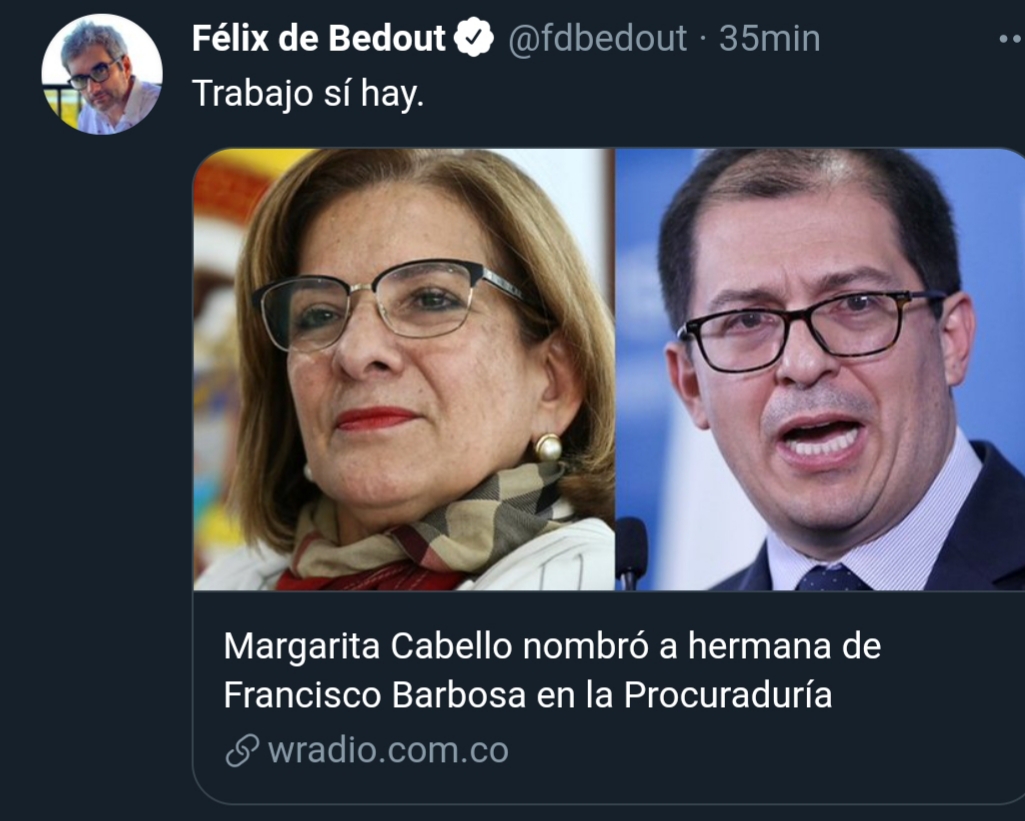Click the @fdbedout handle
This screenshot has height=821, width=1025.
pyautogui.click(x=597, y=39)
